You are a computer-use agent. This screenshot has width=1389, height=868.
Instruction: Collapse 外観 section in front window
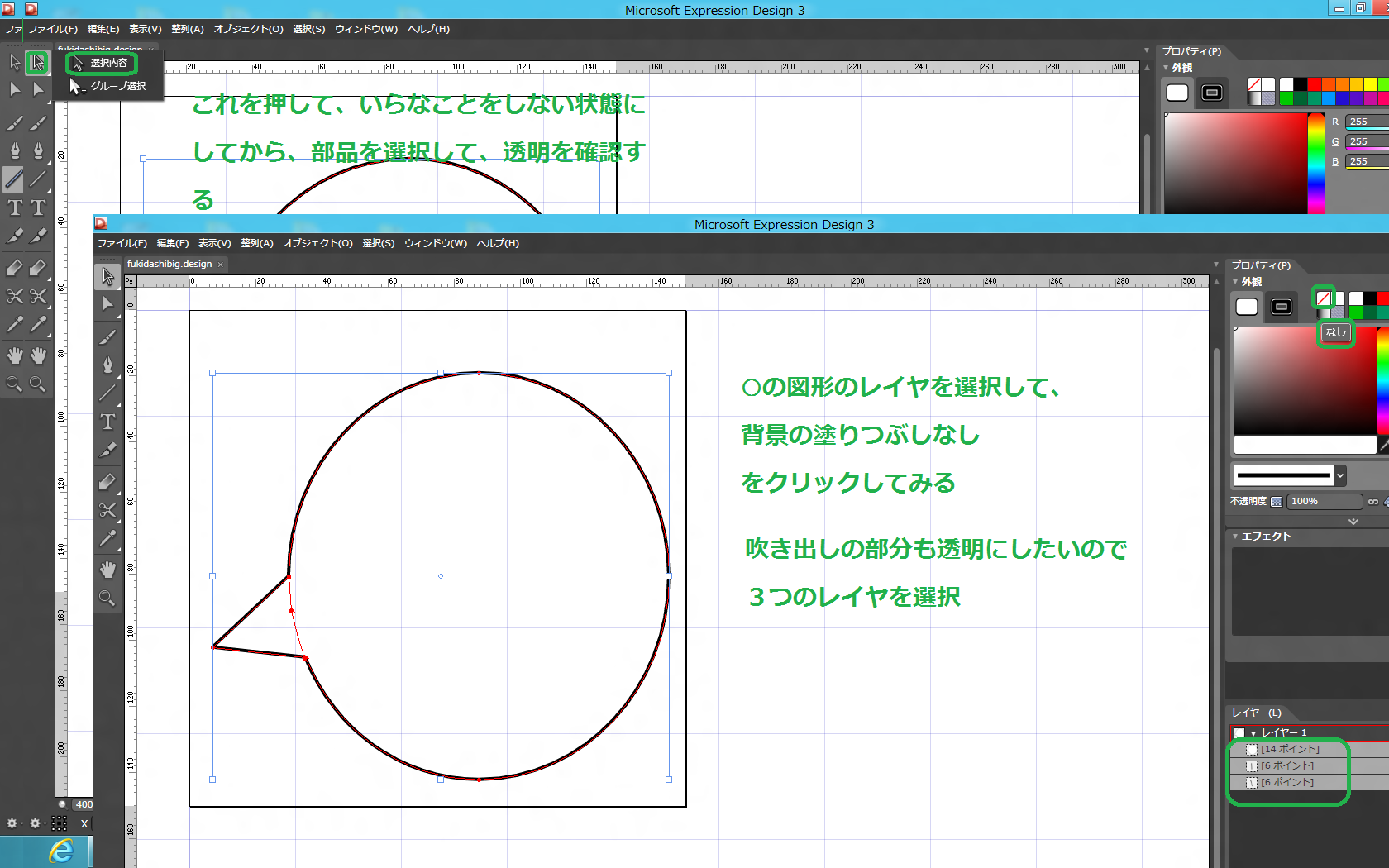(x=1235, y=282)
